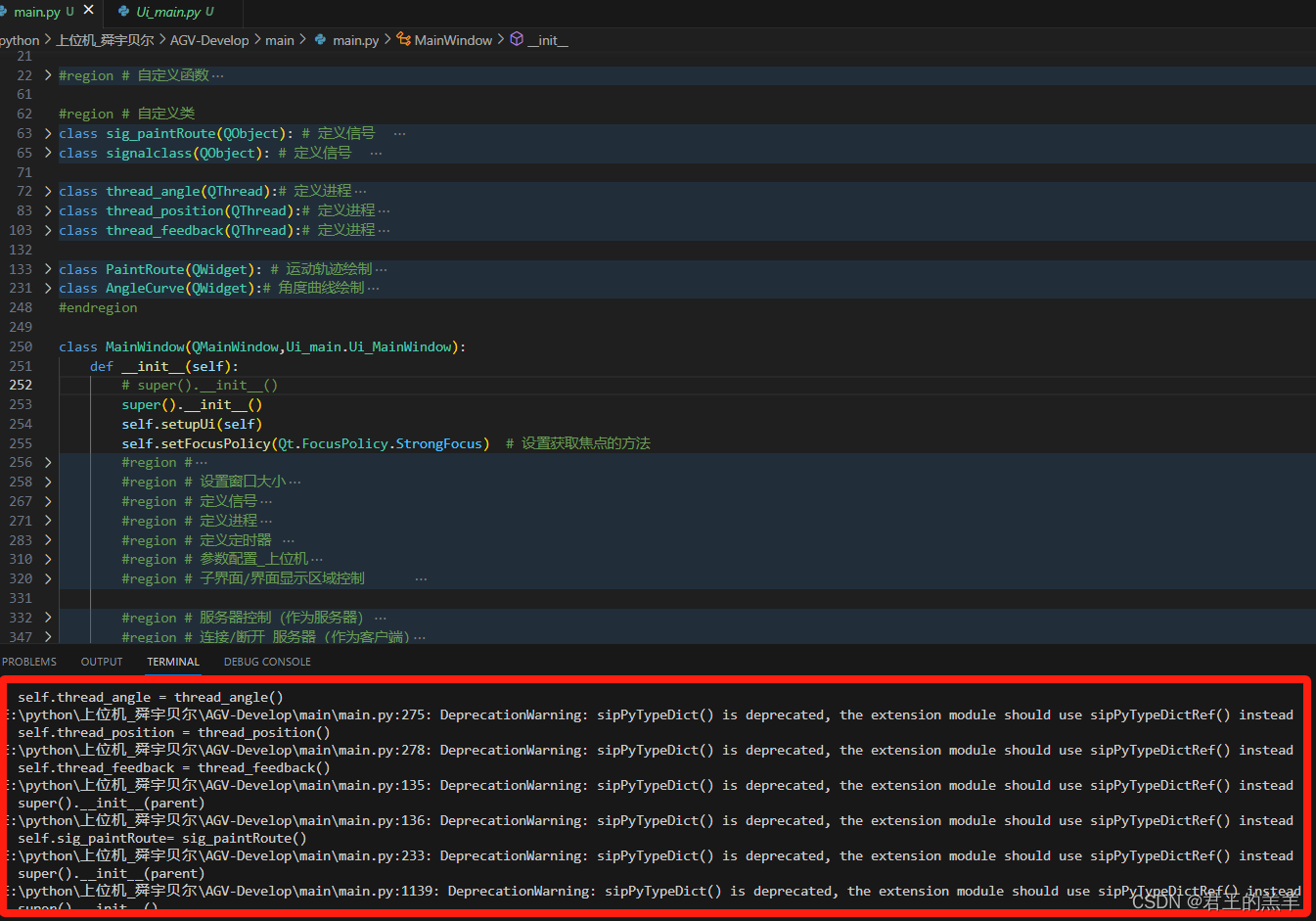Expand the sig_paintRoute class fold arrow
This screenshot has height=921, width=1316.
(x=46, y=132)
